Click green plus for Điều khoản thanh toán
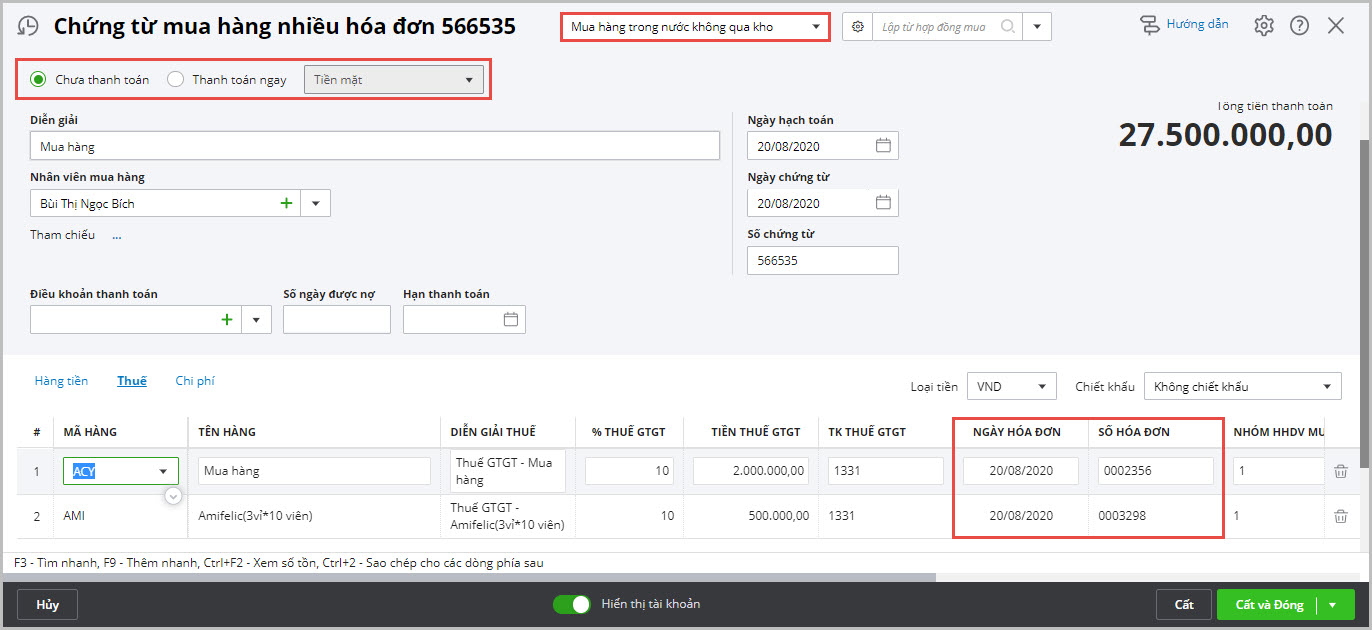 227,320
